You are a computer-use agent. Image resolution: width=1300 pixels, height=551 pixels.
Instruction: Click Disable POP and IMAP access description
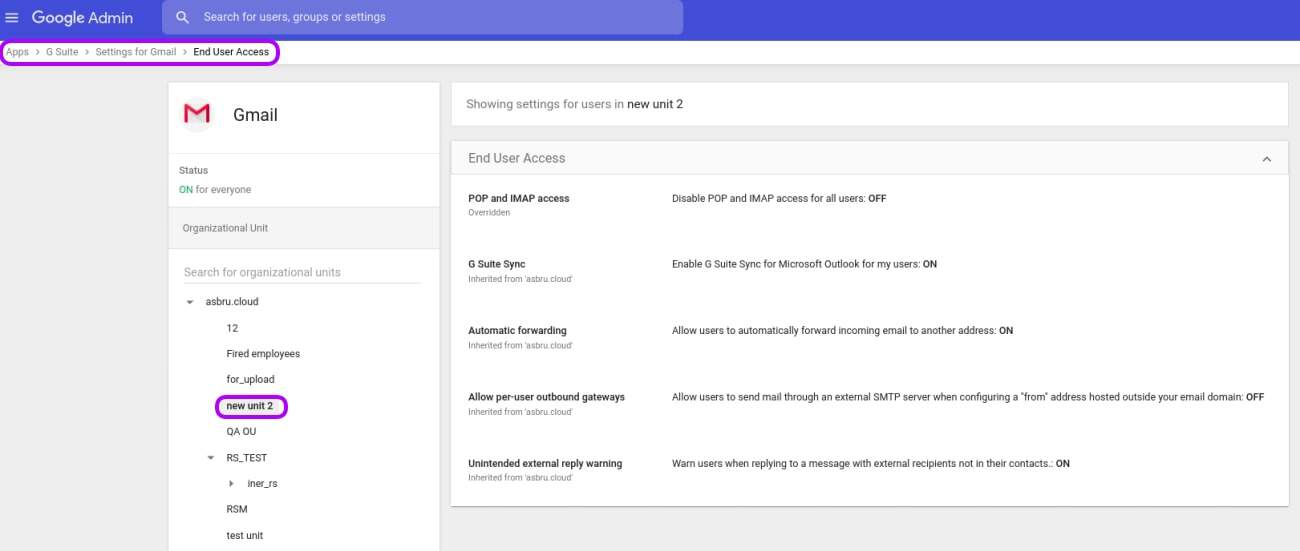pos(779,198)
